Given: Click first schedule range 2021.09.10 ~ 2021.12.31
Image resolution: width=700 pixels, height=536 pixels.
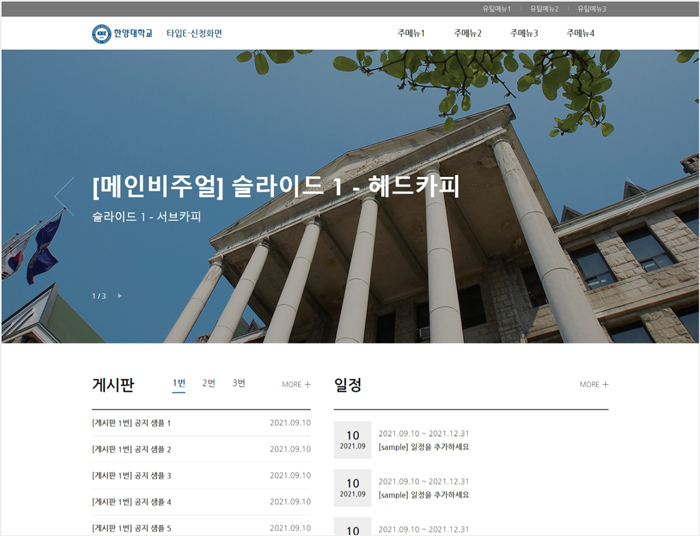Looking at the screenshot, I should coord(424,434).
